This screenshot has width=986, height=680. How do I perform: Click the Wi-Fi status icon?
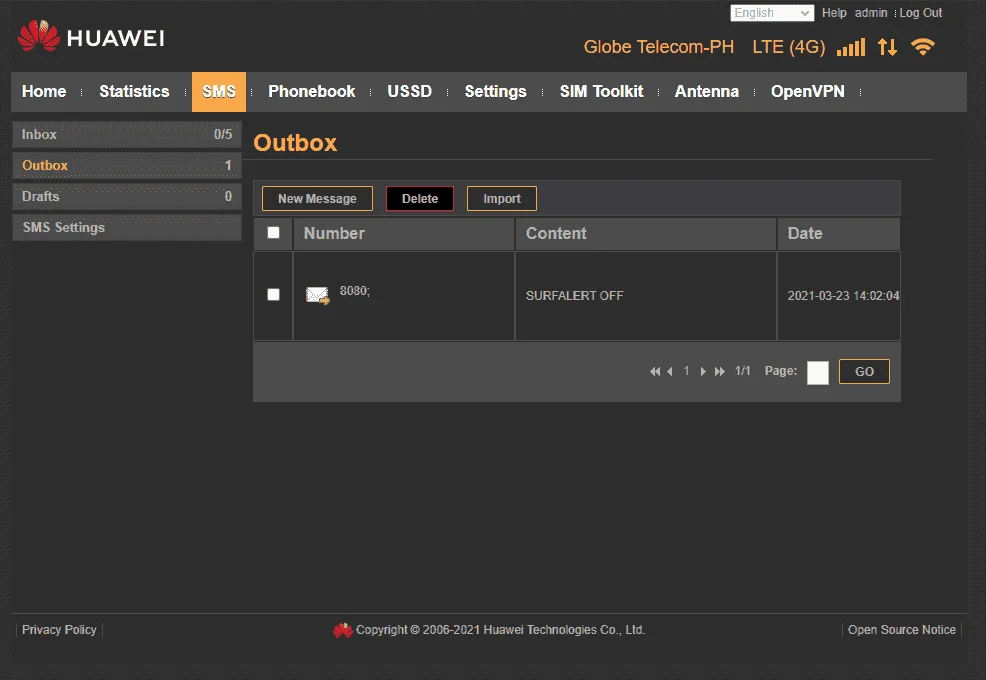(x=923, y=47)
